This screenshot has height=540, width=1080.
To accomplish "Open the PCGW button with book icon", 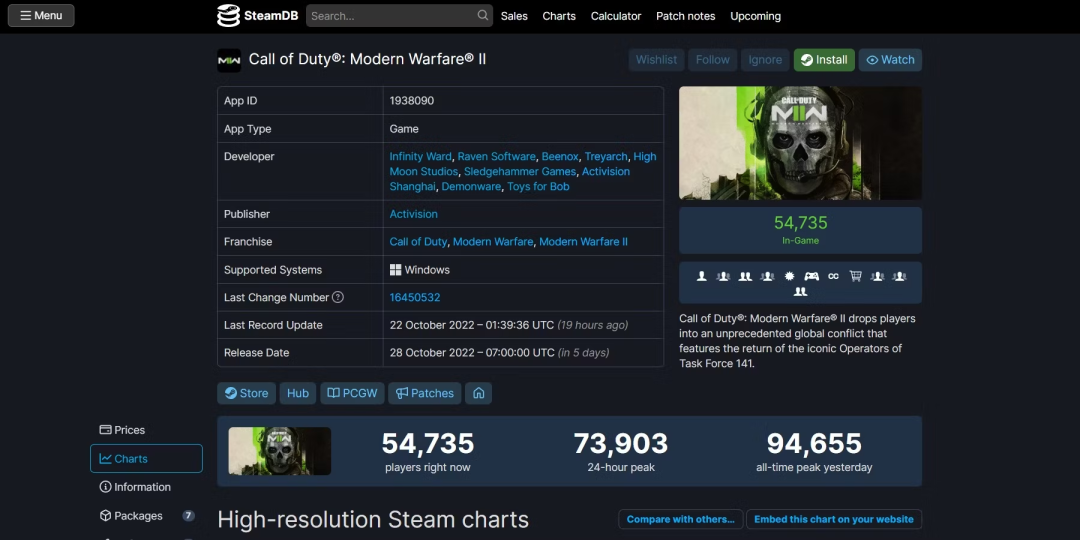I will click(352, 393).
